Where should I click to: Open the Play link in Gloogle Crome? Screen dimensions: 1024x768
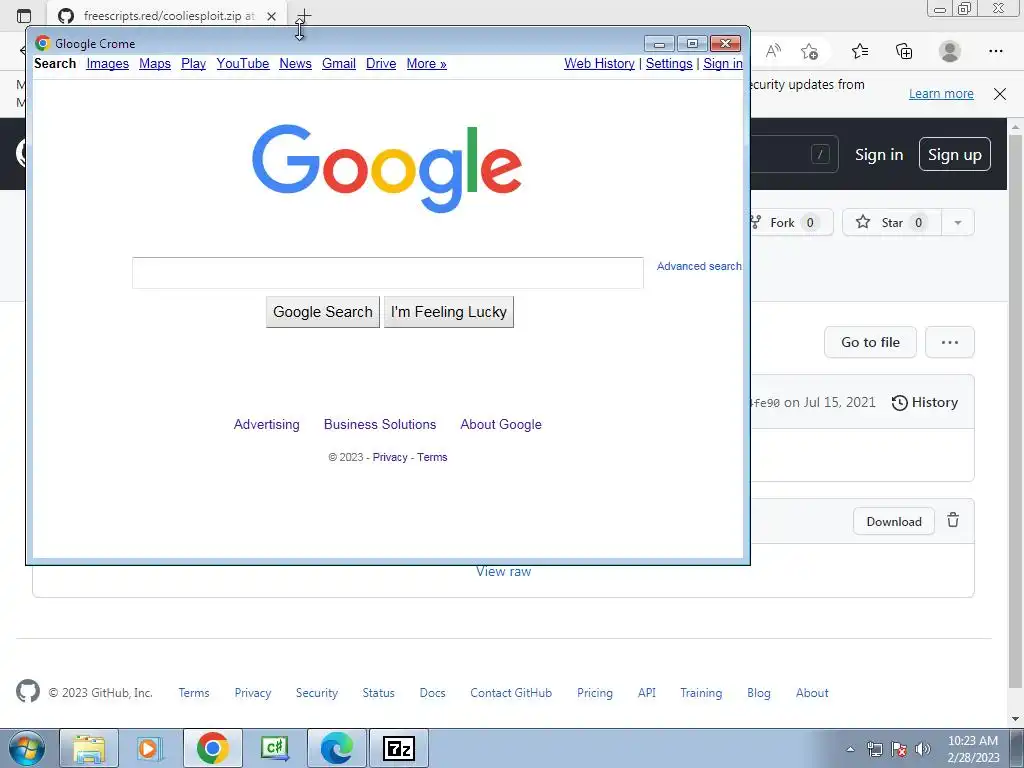click(x=193, y=63)
